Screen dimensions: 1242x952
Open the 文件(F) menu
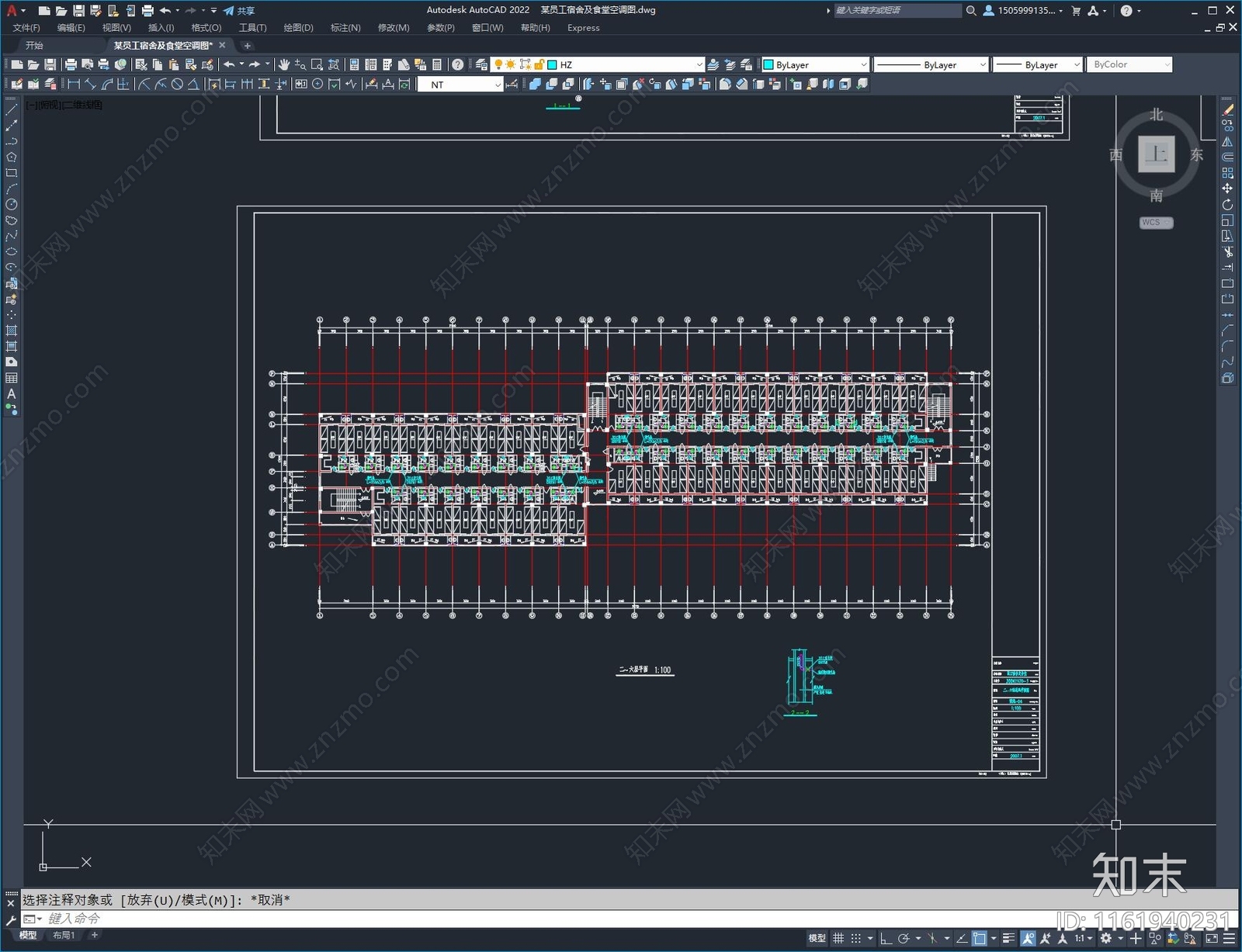(x=26, y=28)
